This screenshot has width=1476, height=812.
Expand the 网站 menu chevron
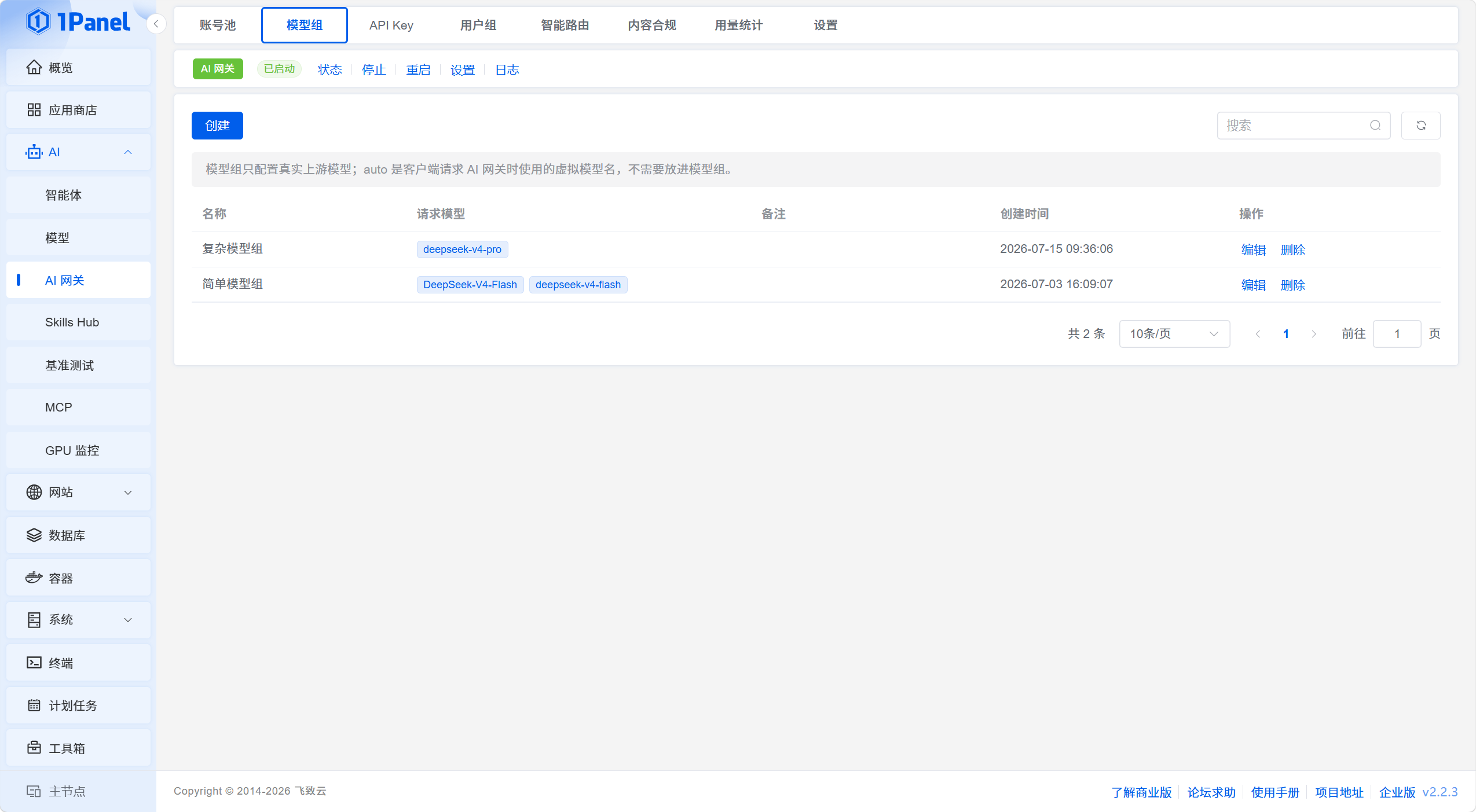[x=128, y=493]
